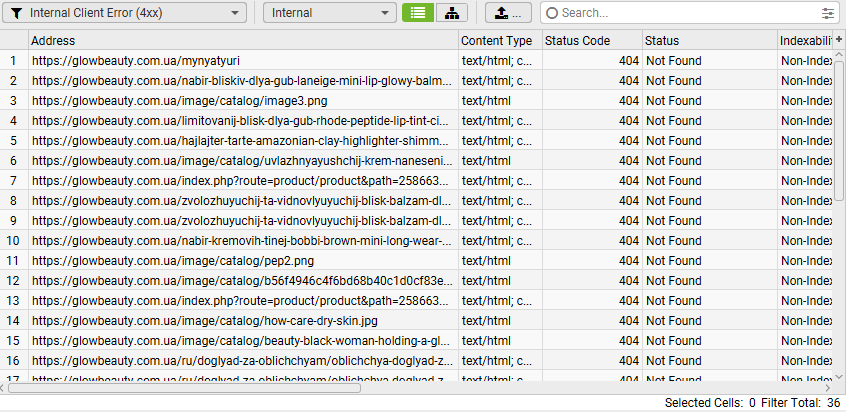The image size is (846, 412).
Task: Open the Internal Client Error (4xx) filter dropdown
Action: [125, 13]
